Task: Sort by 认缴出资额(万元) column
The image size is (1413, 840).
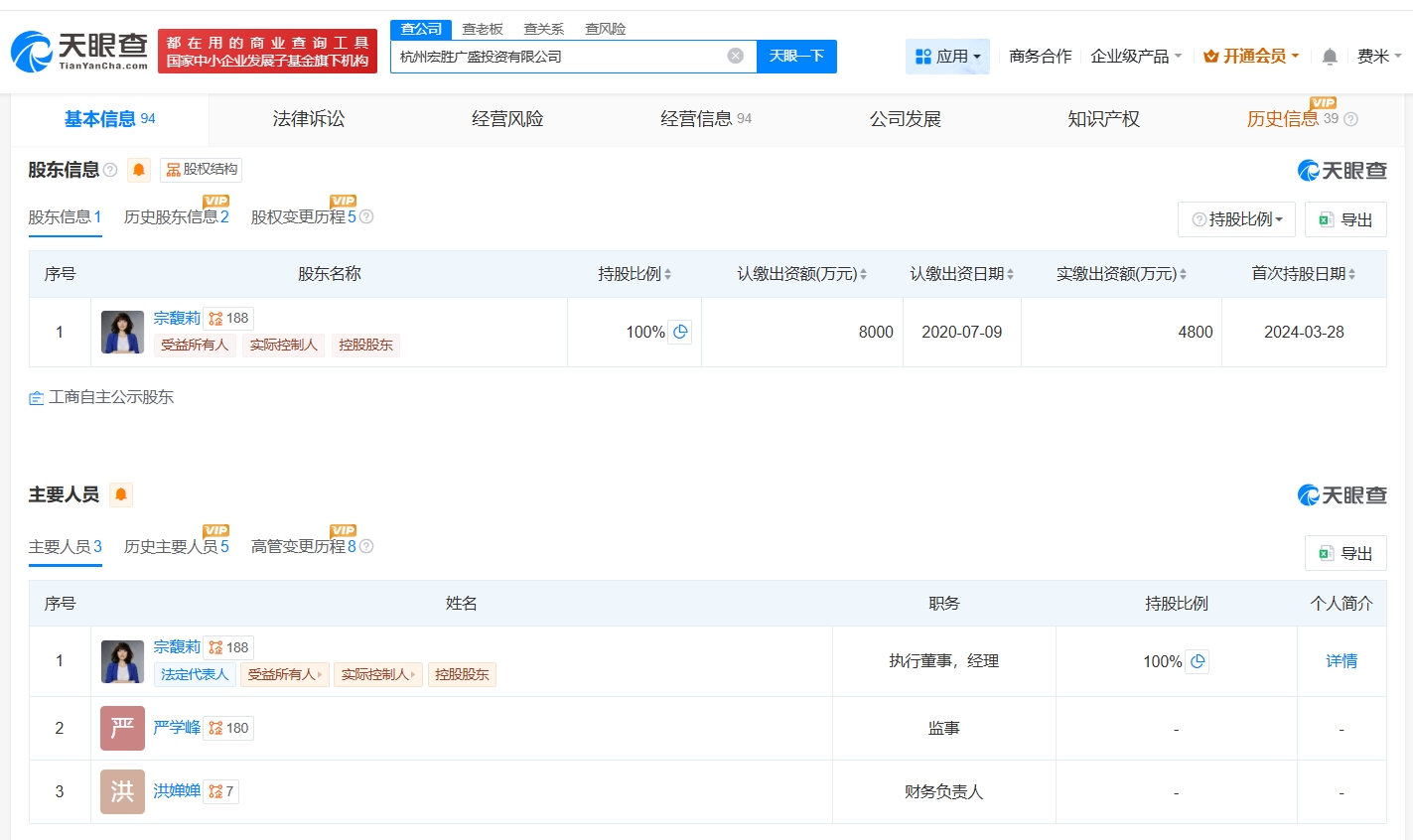Action: (802, 274)
